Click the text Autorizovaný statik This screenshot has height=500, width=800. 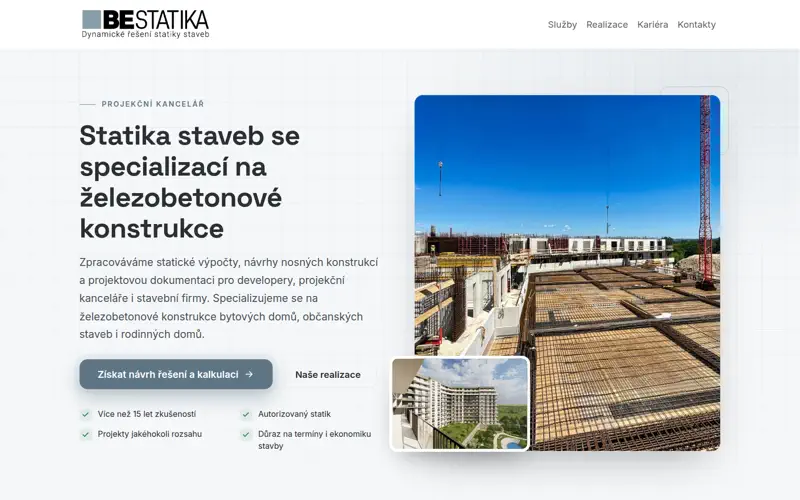click(x=294, y=414)
